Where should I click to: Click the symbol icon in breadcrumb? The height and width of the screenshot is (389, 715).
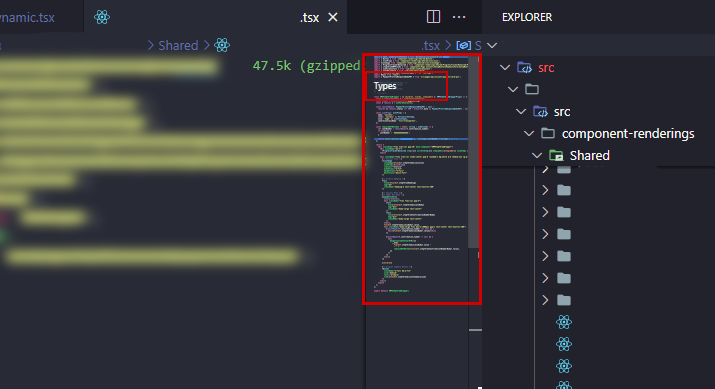pos(463,46)
